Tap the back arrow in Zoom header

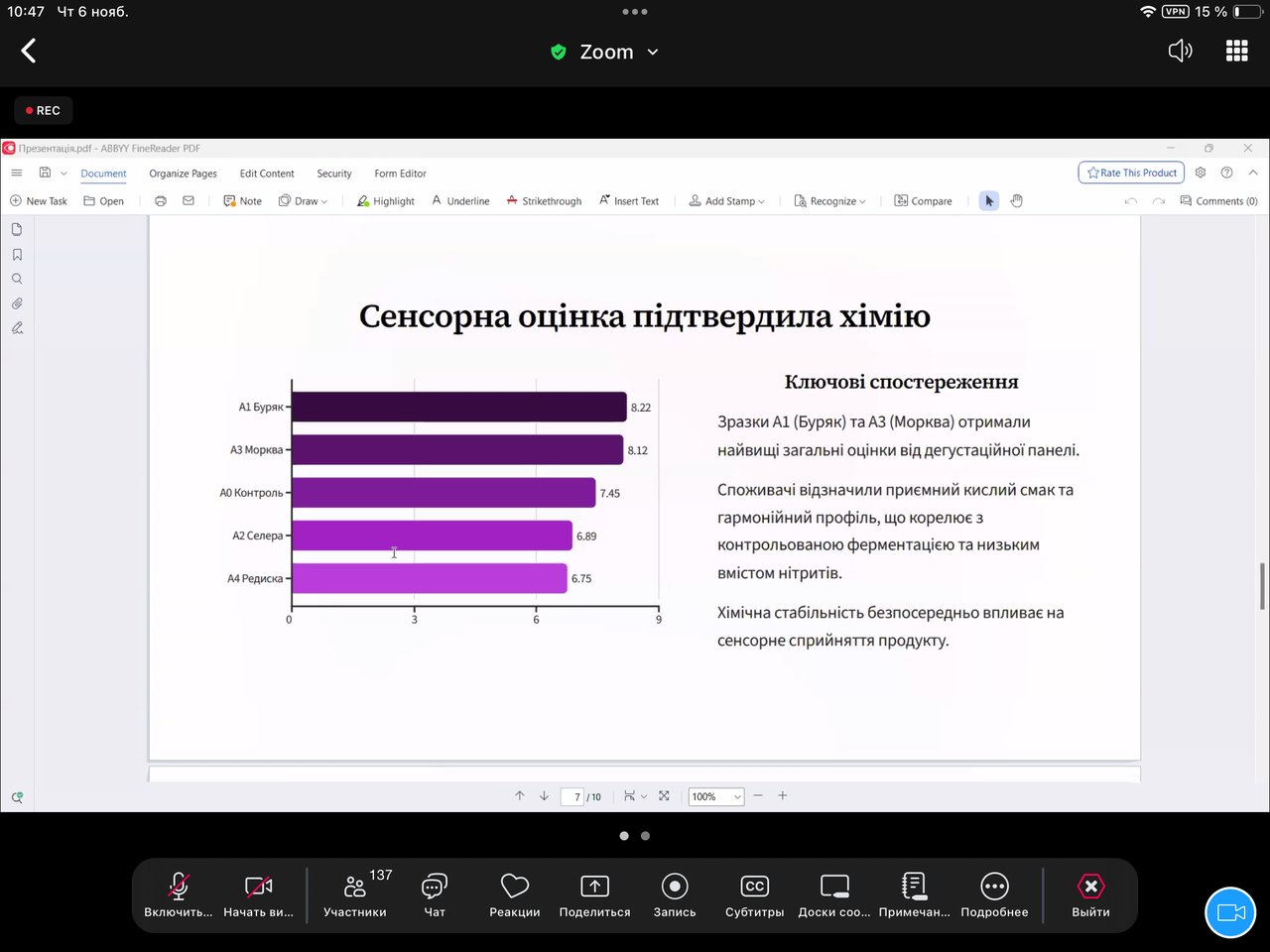(x=29, y=52)
